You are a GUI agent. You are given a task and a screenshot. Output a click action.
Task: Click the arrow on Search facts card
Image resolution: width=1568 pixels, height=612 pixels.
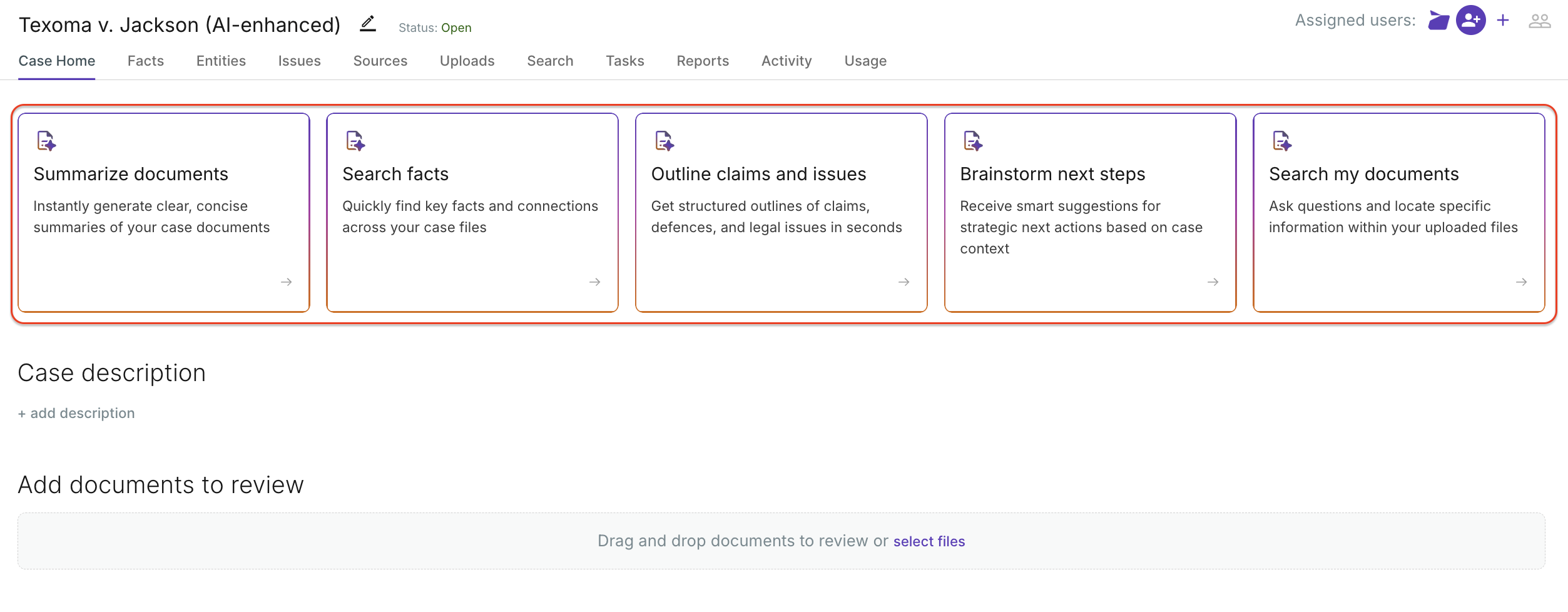coord(594,282)
